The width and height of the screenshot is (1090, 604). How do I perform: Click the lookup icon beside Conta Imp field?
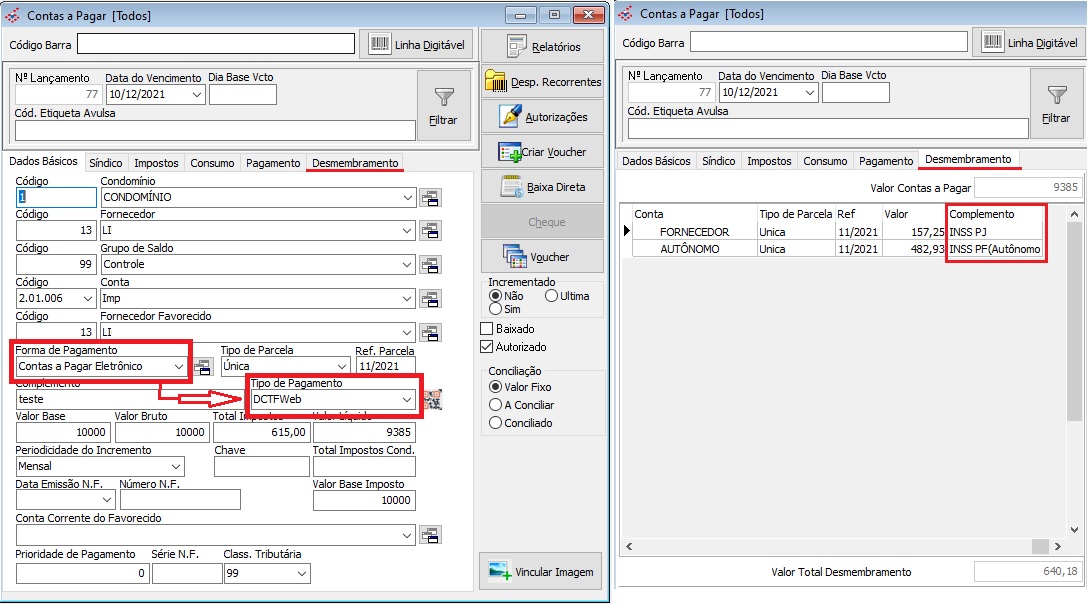tap(430, 299)
